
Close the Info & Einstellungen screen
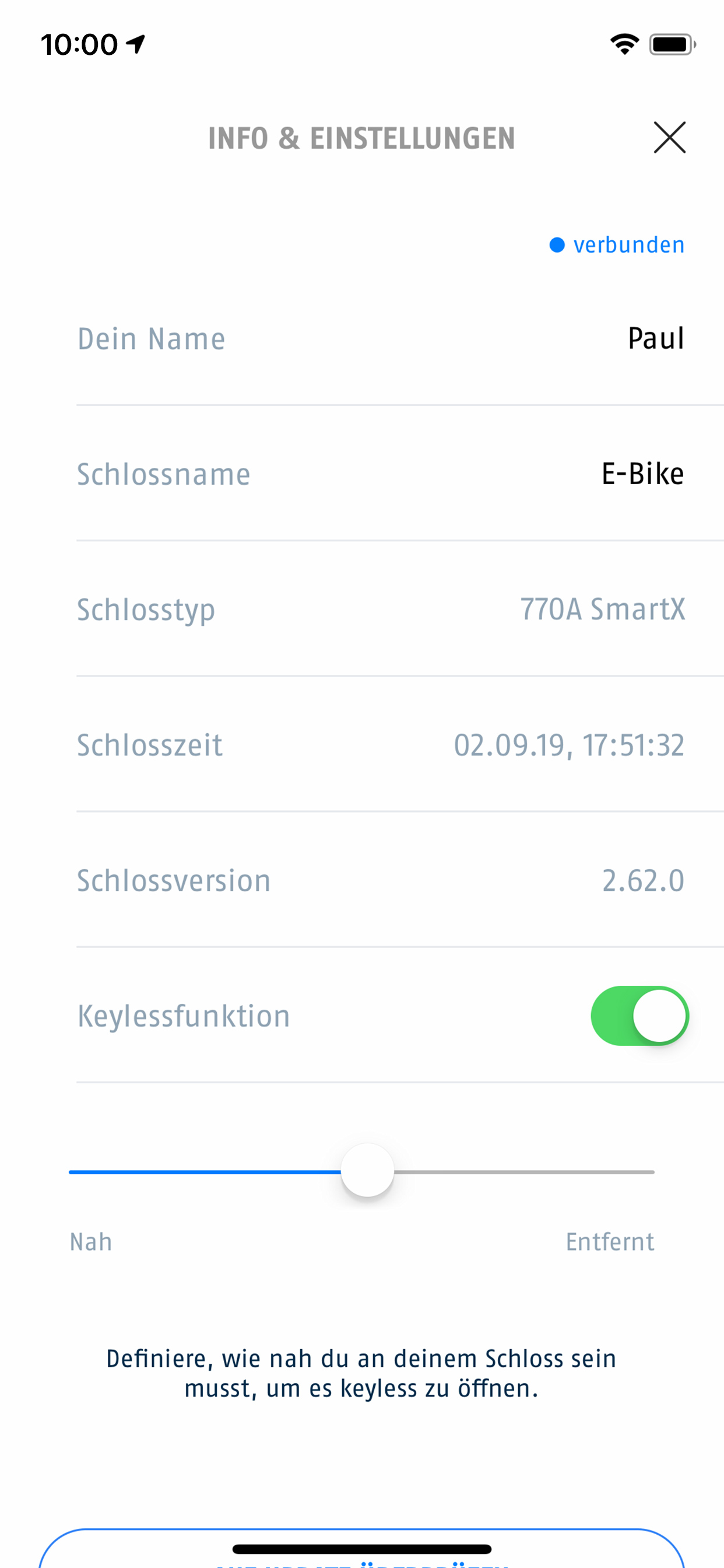point(669,137)
